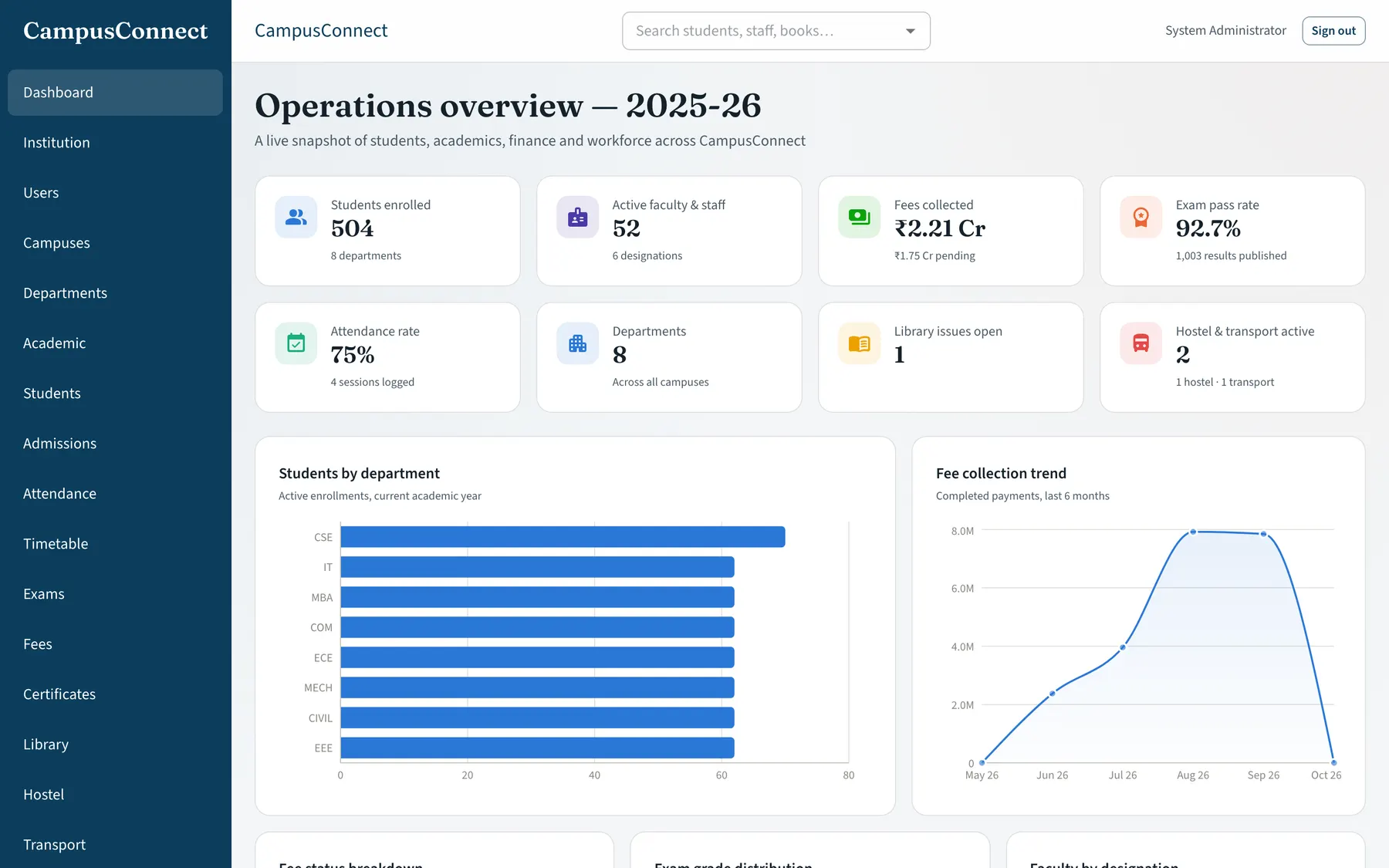Click the Fees collected money icon
Viewport: 1389px width, 868px height.
859,218
